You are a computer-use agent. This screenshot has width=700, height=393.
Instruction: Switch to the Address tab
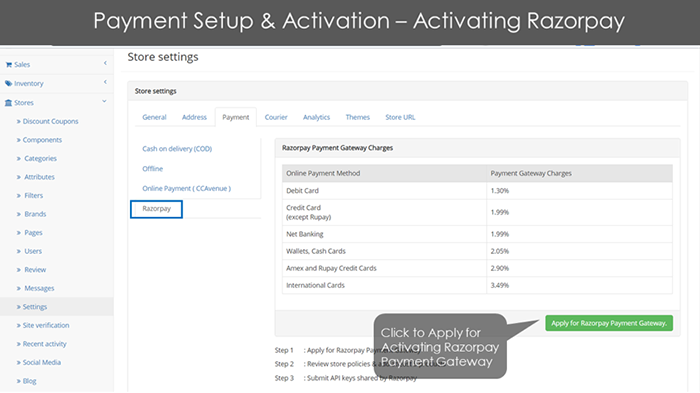(194, 117)
